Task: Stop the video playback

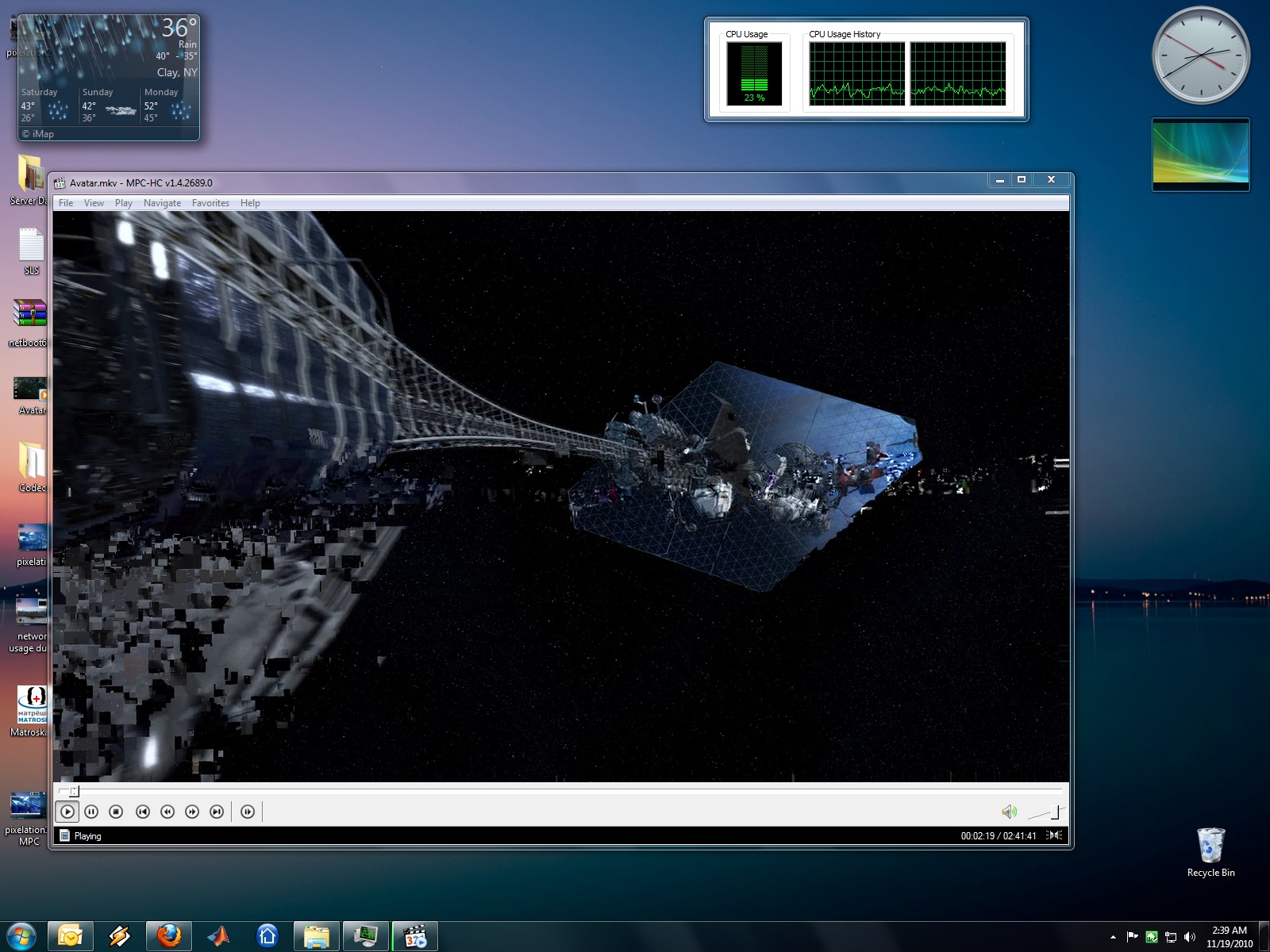Action: [x=116, y=812]
